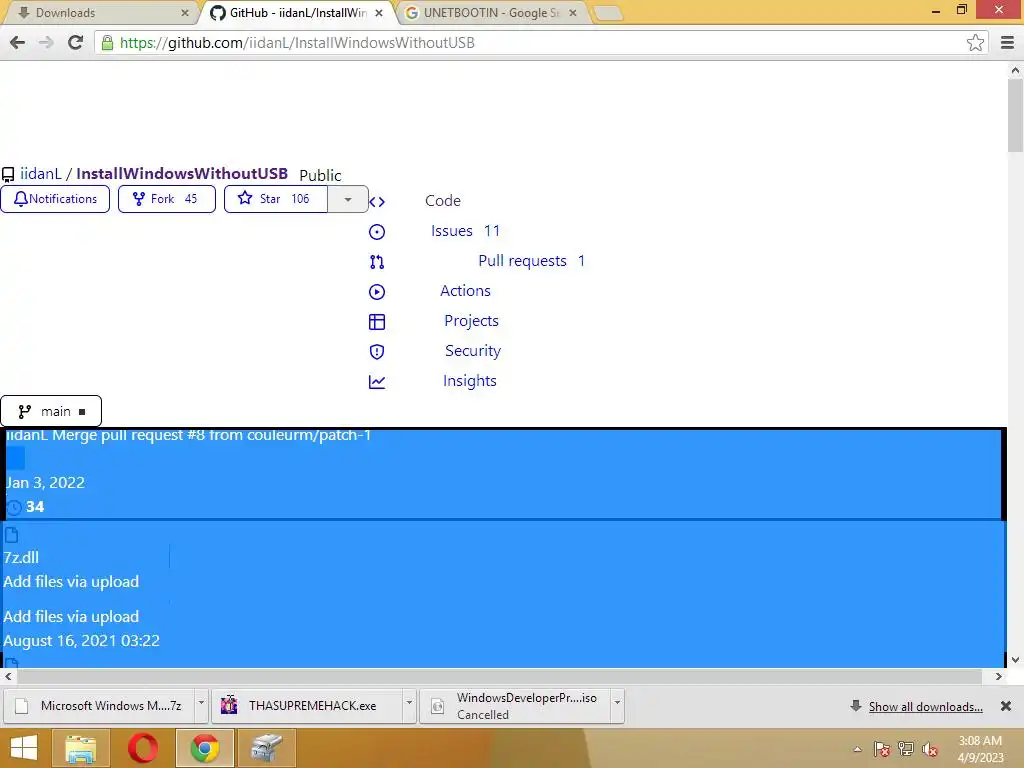Screen dimensions: 1024x768
Task: Click the horizontal scrollbar right arrow
Action: 999,677
